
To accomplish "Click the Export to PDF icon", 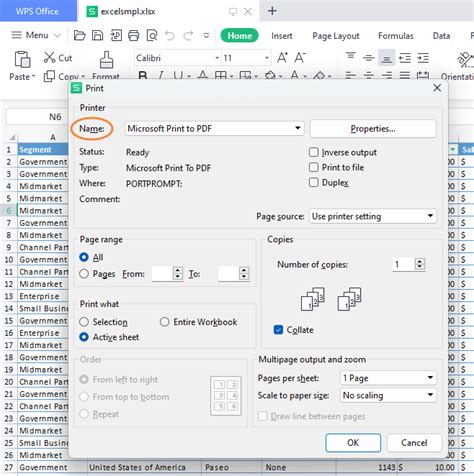I will [x=116, y=35].
